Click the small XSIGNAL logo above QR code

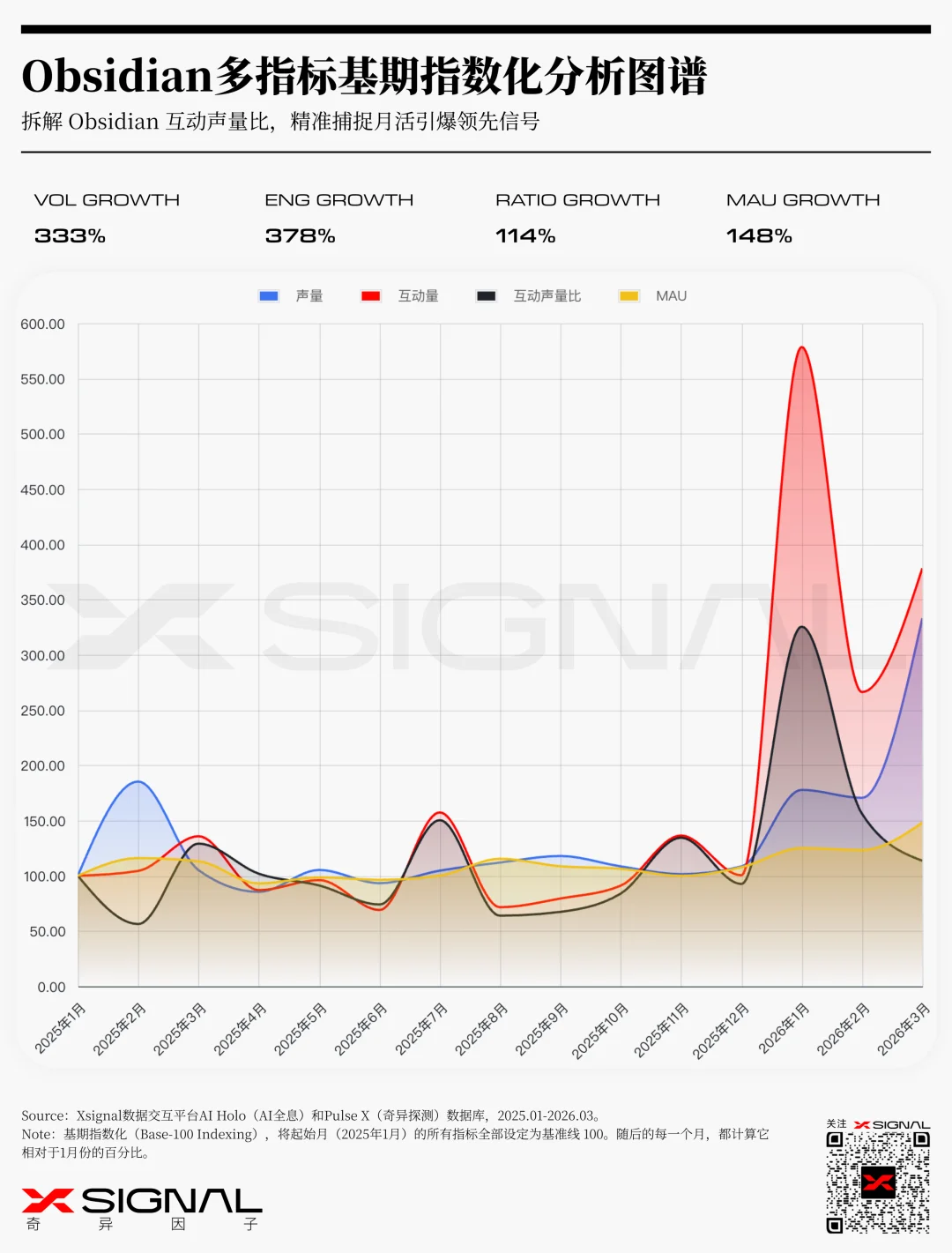coord(891,1124)
